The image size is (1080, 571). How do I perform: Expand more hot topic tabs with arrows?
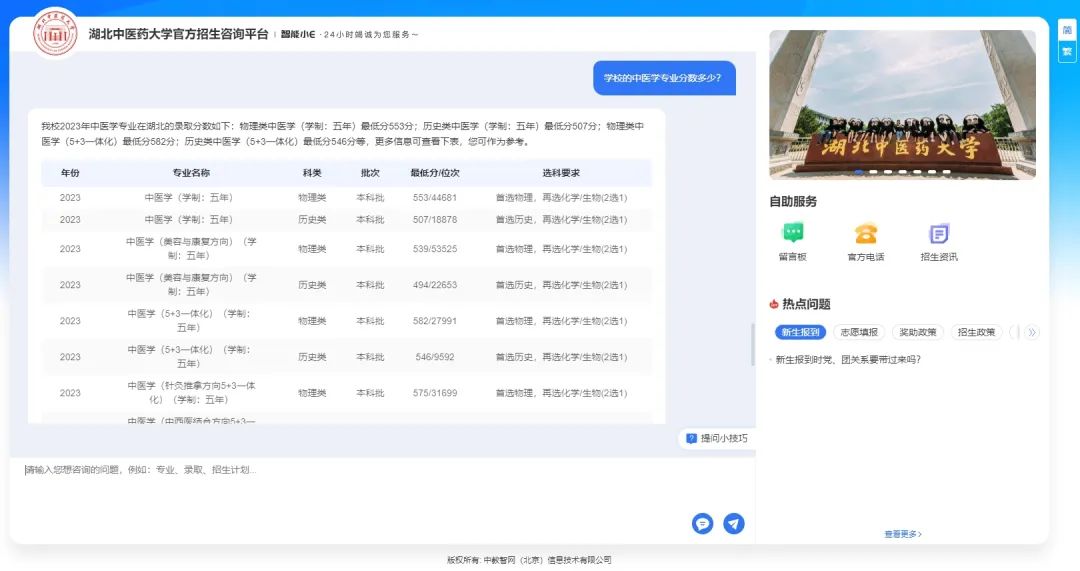tap(1033, 332)
